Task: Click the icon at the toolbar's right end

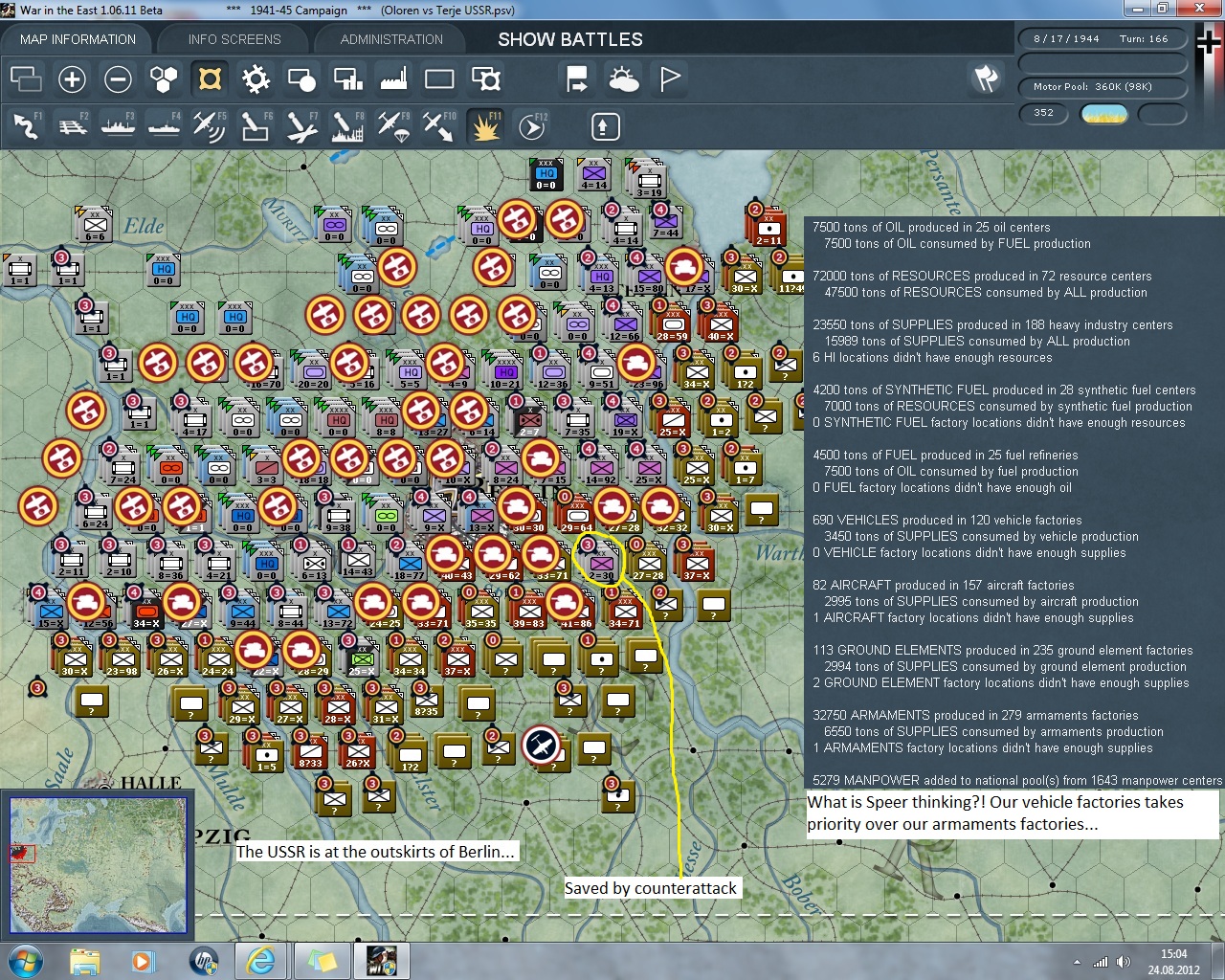Action: [986, 78]
